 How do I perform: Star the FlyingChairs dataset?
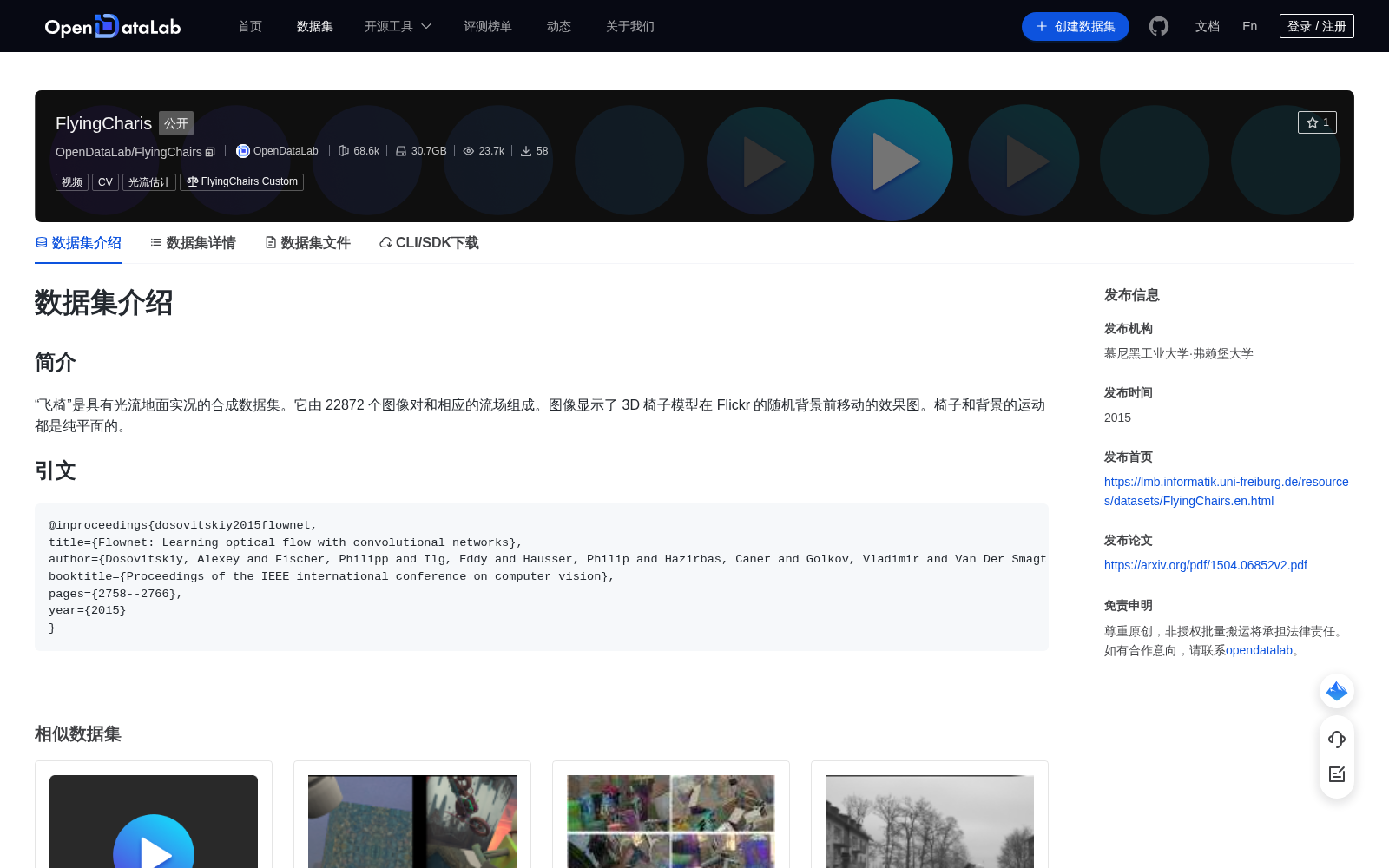(x=1317, y=122)
